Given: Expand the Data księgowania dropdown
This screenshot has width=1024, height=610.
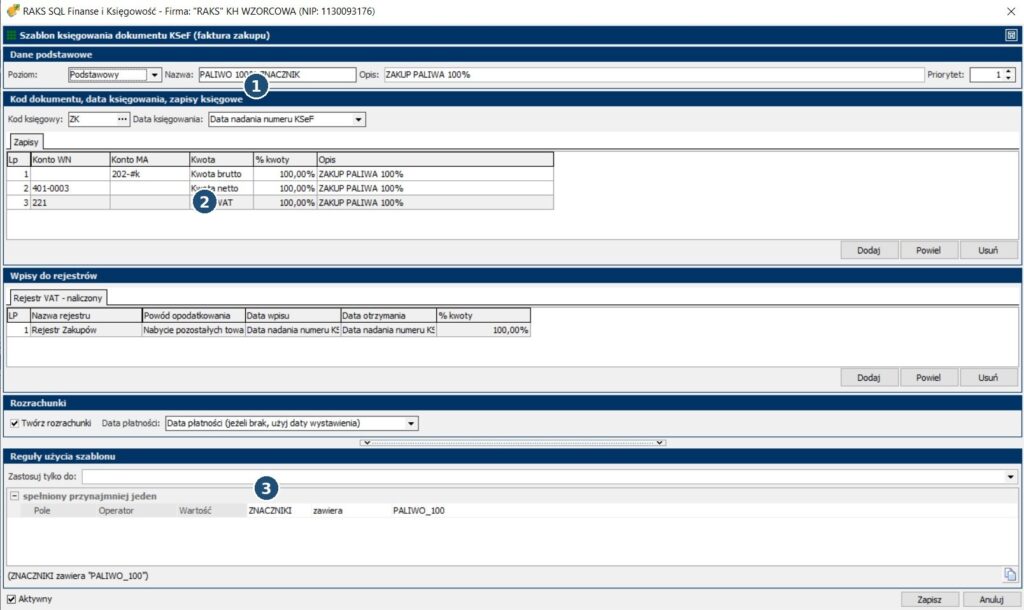Looking at the screenshot, I should point(359,120).
